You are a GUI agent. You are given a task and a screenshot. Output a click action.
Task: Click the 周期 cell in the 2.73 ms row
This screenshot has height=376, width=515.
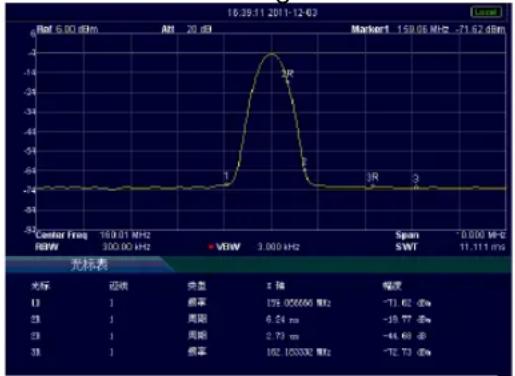[197, 335]
